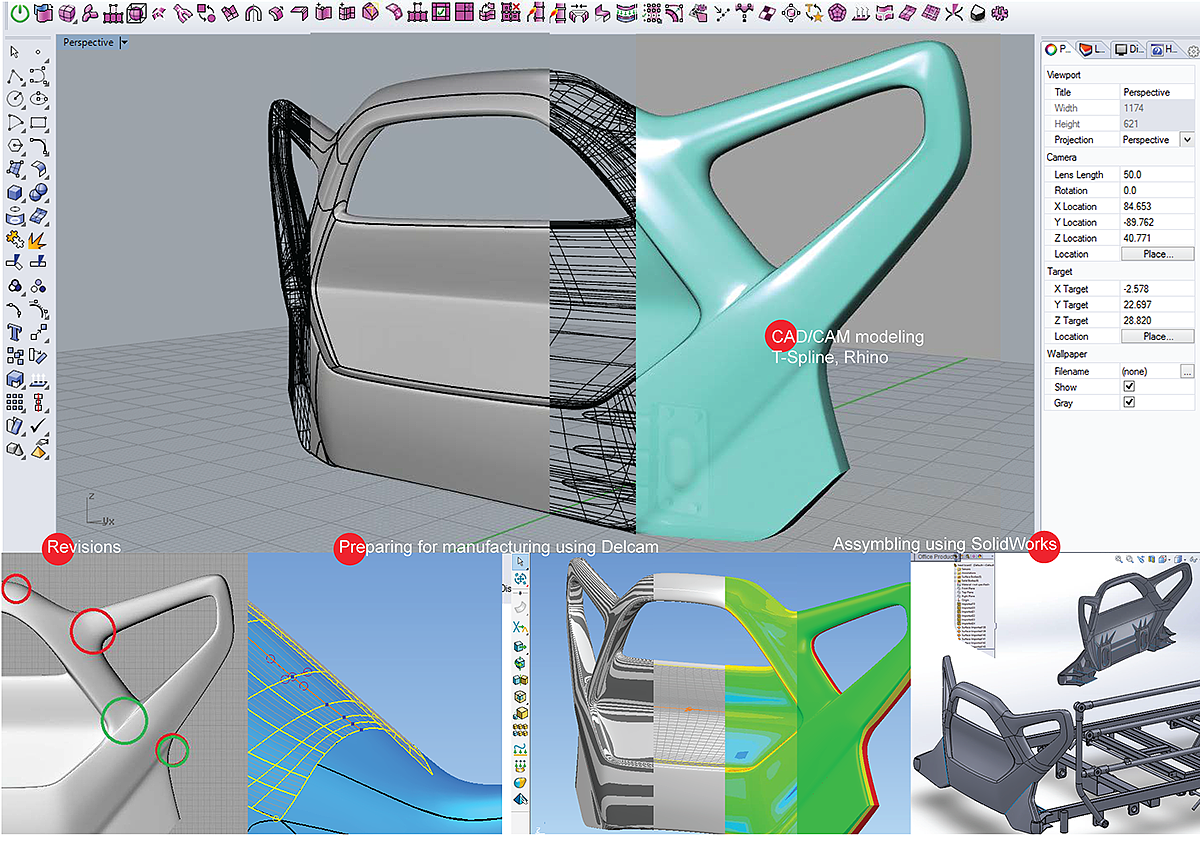This screenshot has height=849, width=1200.
Task: Open the Perspective viewport title menu arrow
Action: point(124,43)
